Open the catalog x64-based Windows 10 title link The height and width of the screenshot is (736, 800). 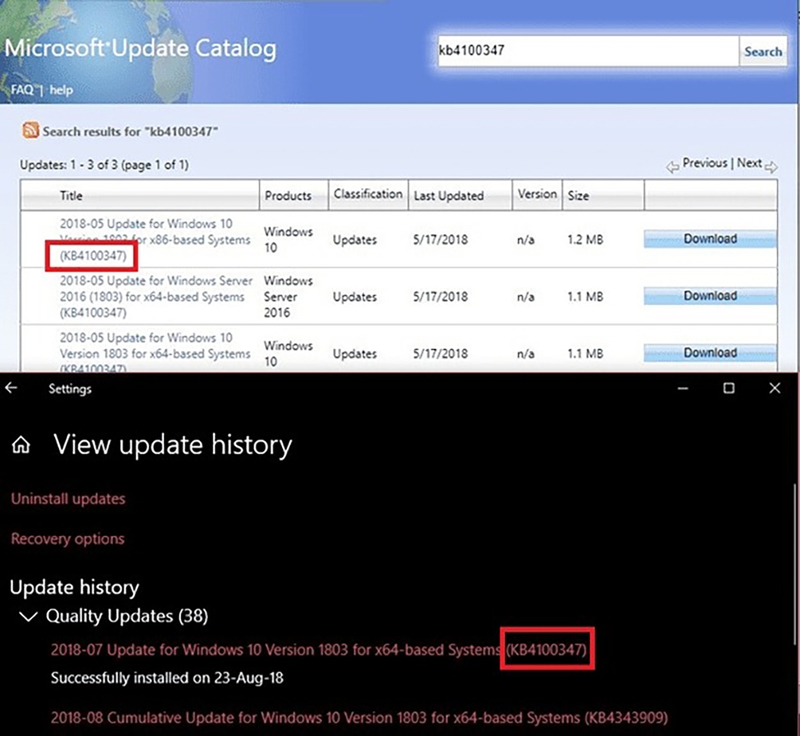click(155, 353)
